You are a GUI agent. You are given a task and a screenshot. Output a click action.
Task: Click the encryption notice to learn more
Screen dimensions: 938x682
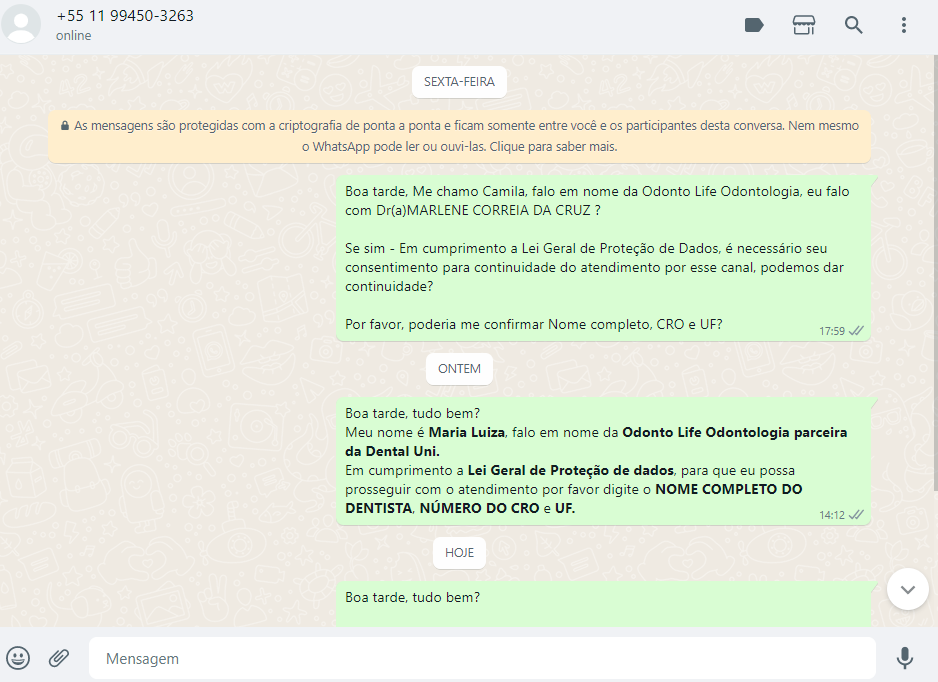(x=459, y=136)
